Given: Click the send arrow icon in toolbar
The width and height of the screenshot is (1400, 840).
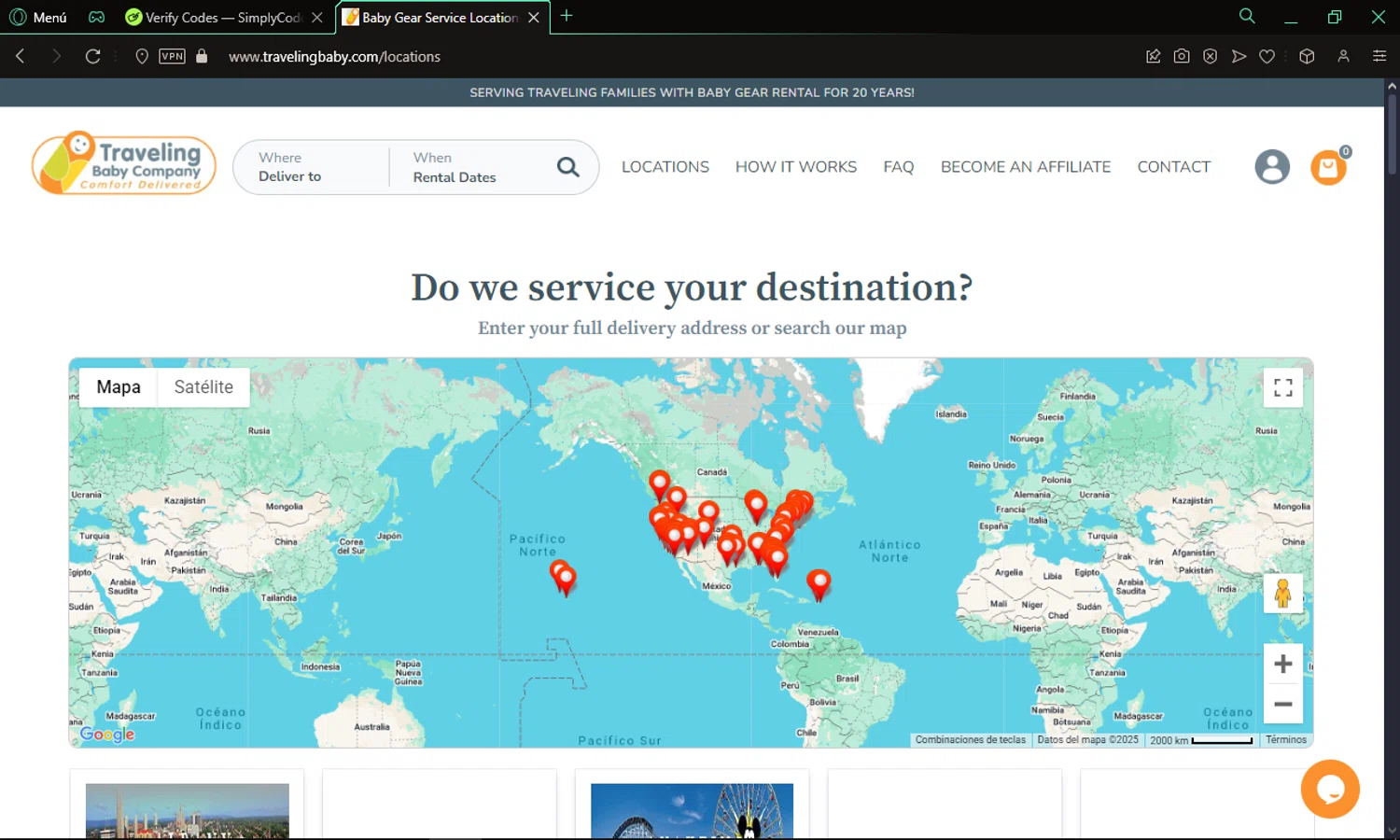Looking at the screenshot, I should (1239, 56).
